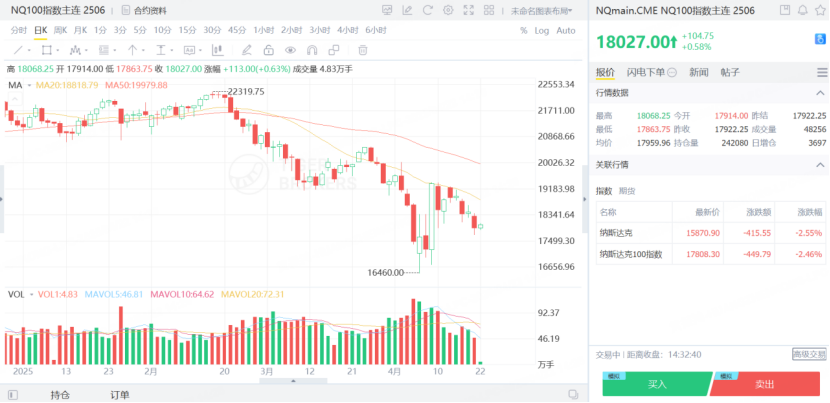Image resolution: width=830 pixels, height=403 pixels.
Task: Refresh the chart with the reload icon
Action: point(428,10)
